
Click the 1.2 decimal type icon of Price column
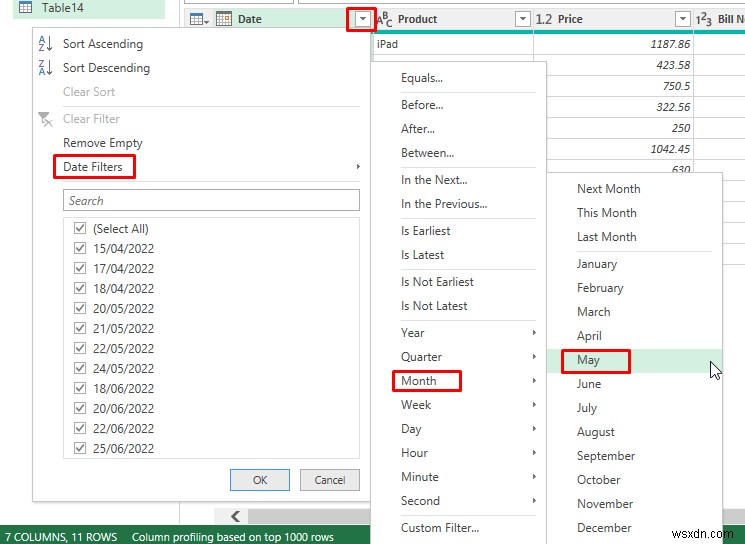click(544, 19)
